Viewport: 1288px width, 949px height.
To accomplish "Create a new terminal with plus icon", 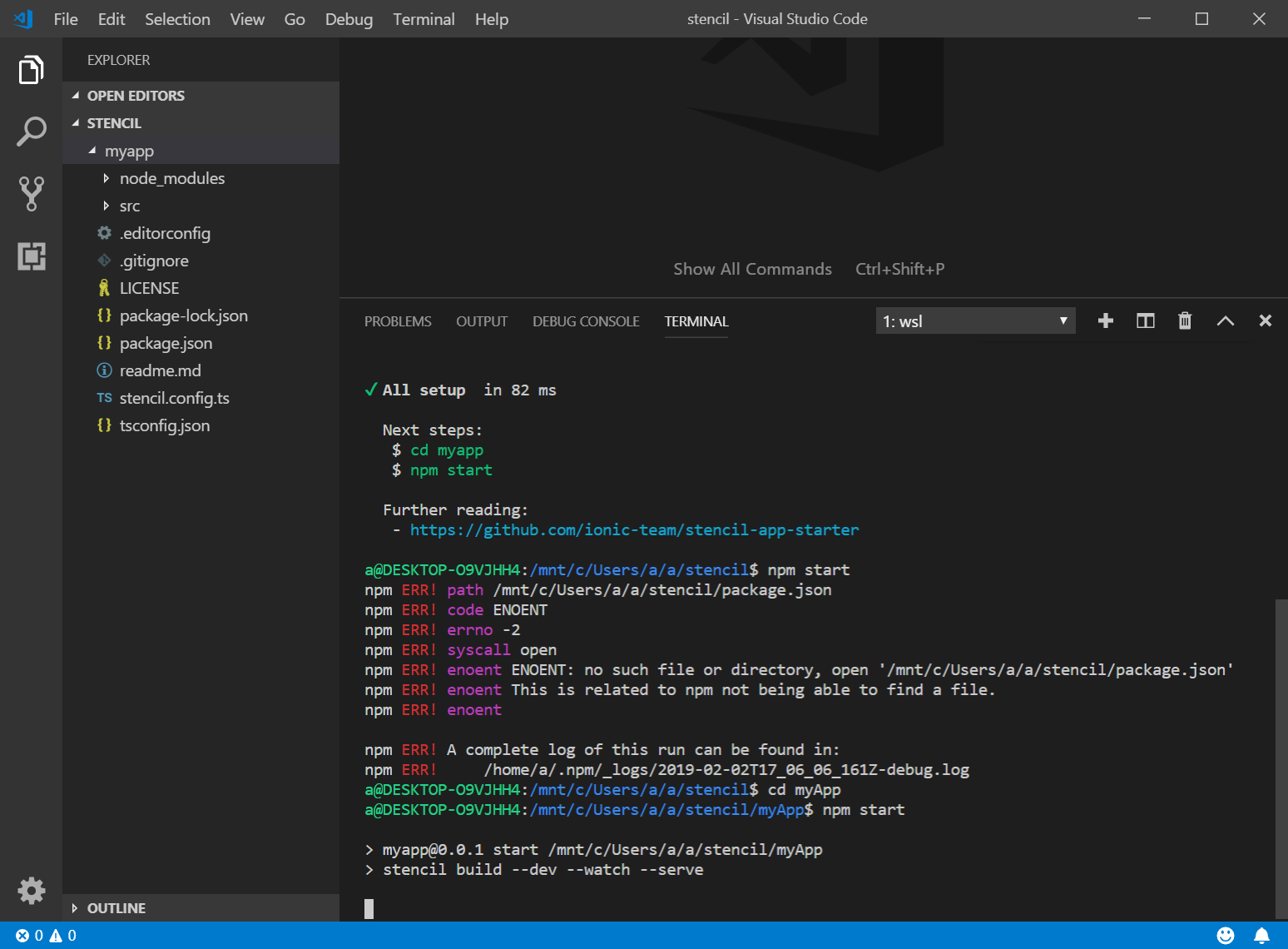I will pyautogui.click(x=1106, y=320).
